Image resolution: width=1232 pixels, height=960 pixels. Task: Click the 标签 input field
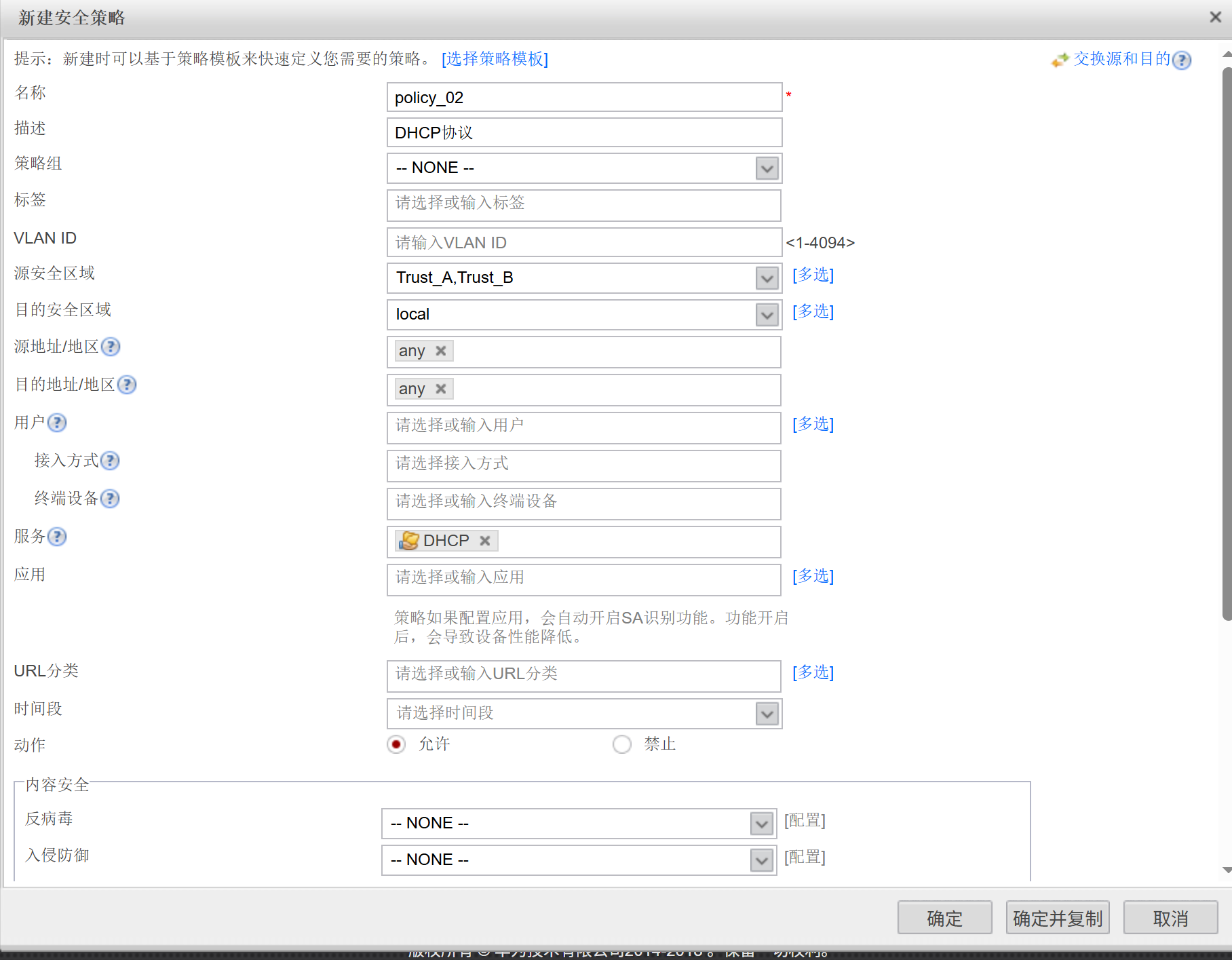pyautogui.click(x=584, y=206)
